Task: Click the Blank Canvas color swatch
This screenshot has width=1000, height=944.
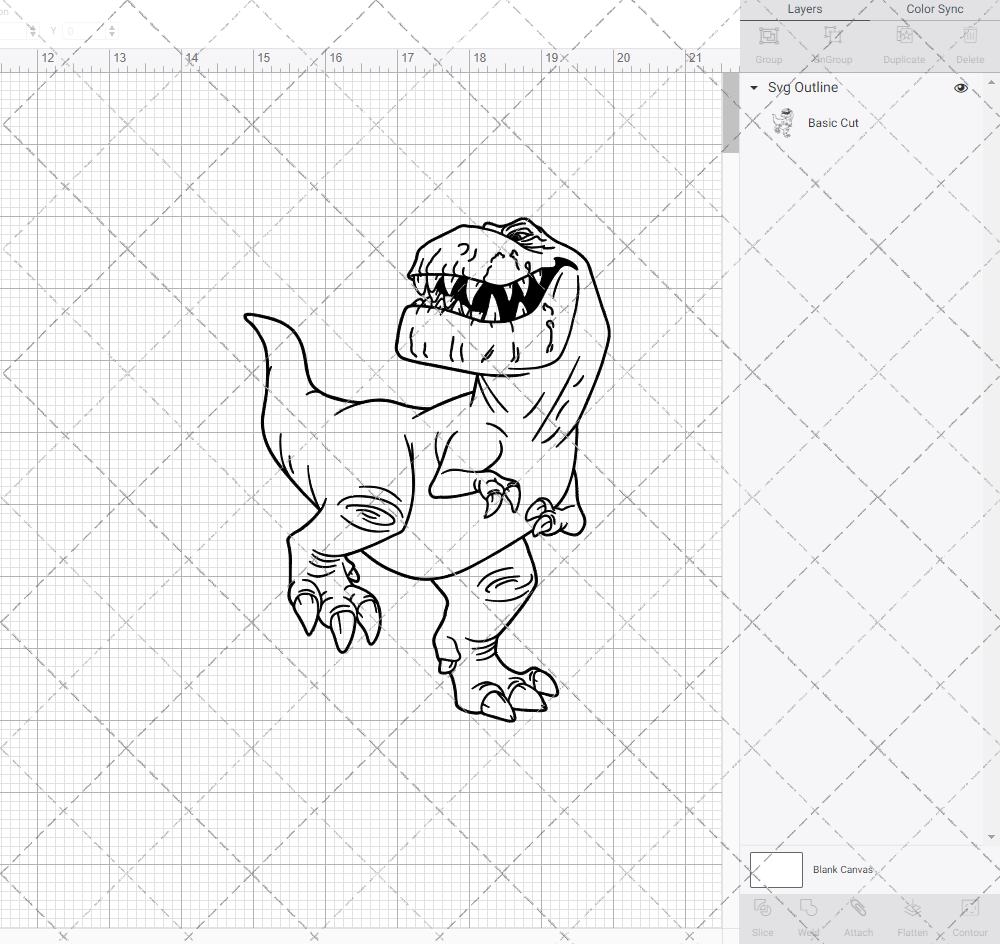Action: pyautogui.click(x=775, y=869)
